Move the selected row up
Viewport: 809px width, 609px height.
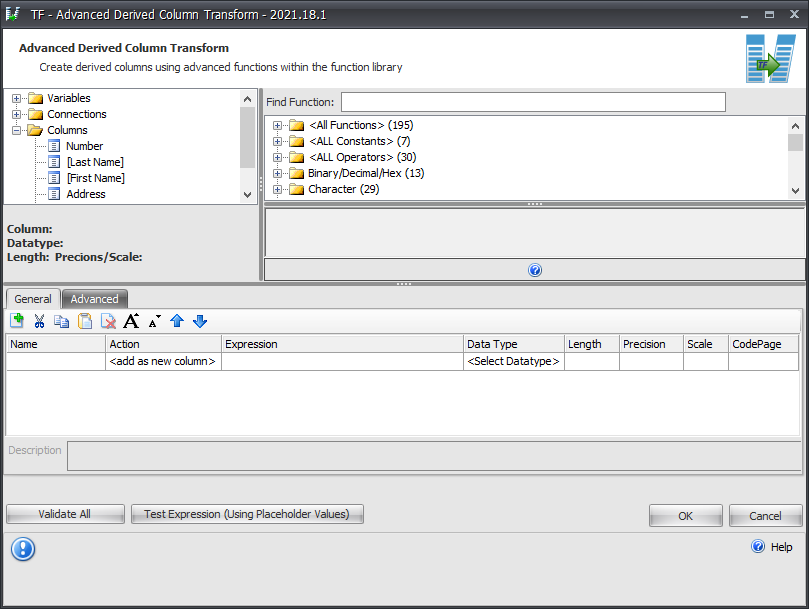click(x=177, y=320)
